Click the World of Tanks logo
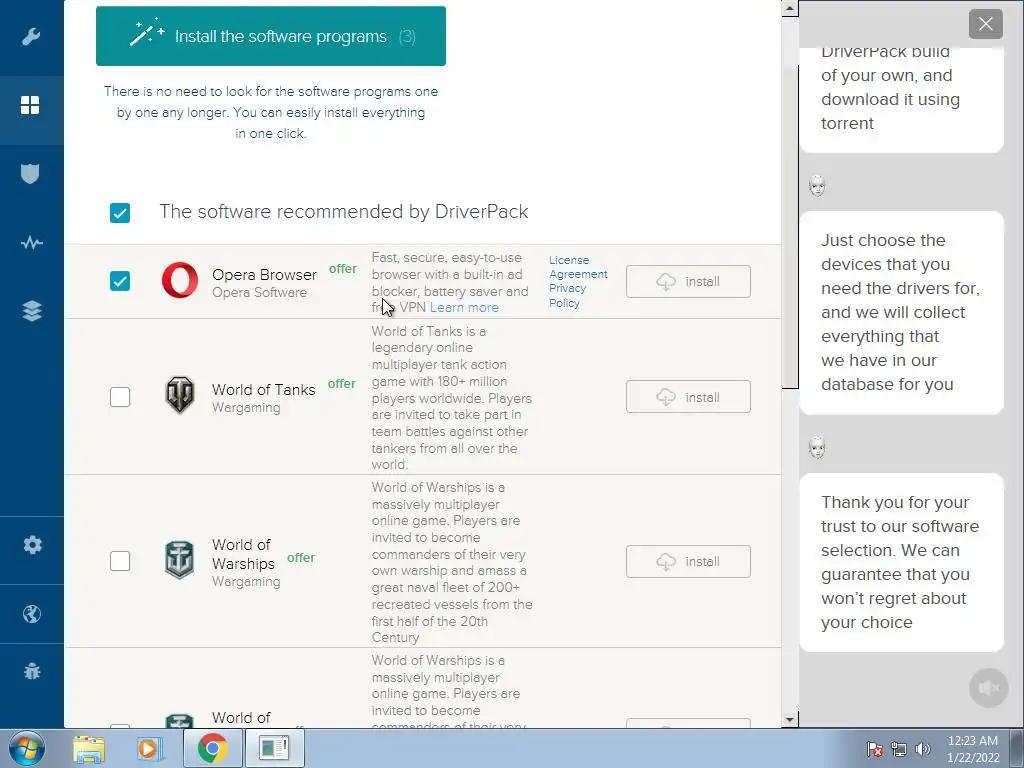Screen dimensions: 1024x768 (180, 395)
